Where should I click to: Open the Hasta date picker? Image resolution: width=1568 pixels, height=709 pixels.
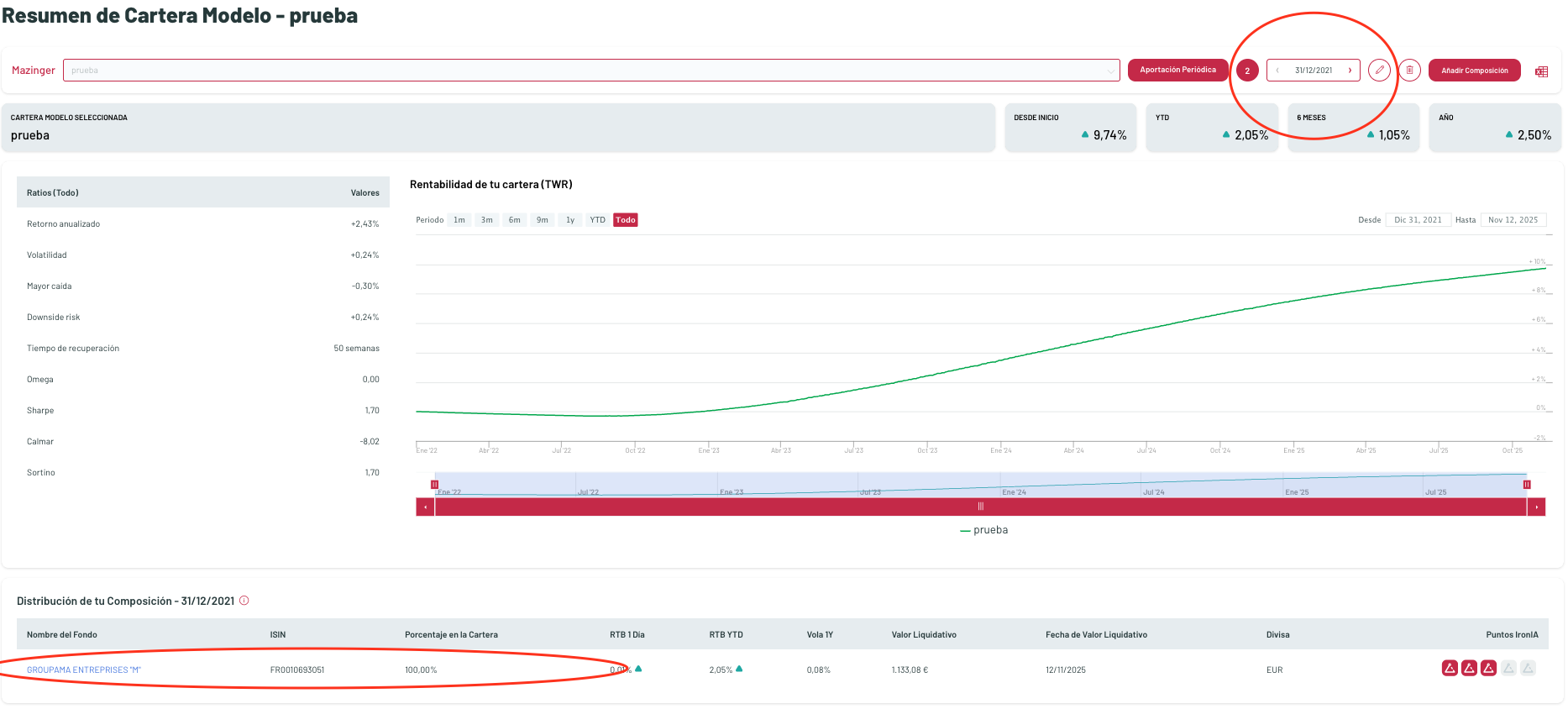tap(1513, 220)
